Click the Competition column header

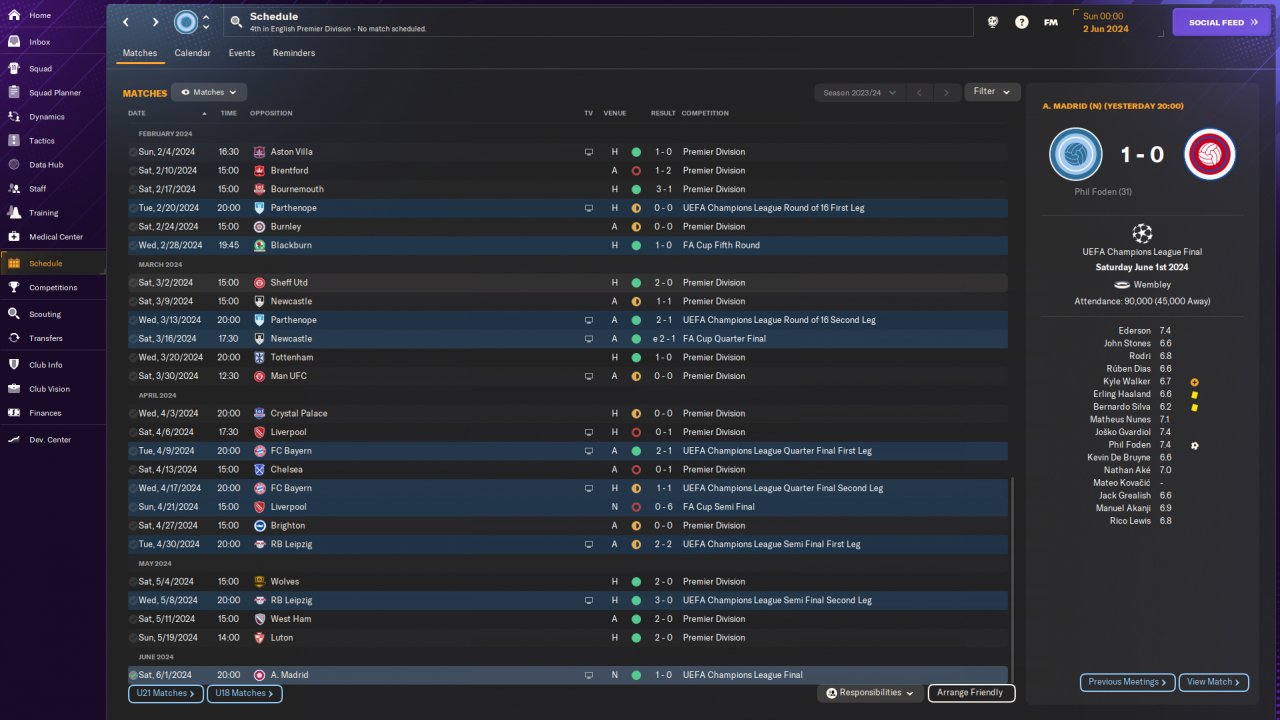(x=705, y=113)
